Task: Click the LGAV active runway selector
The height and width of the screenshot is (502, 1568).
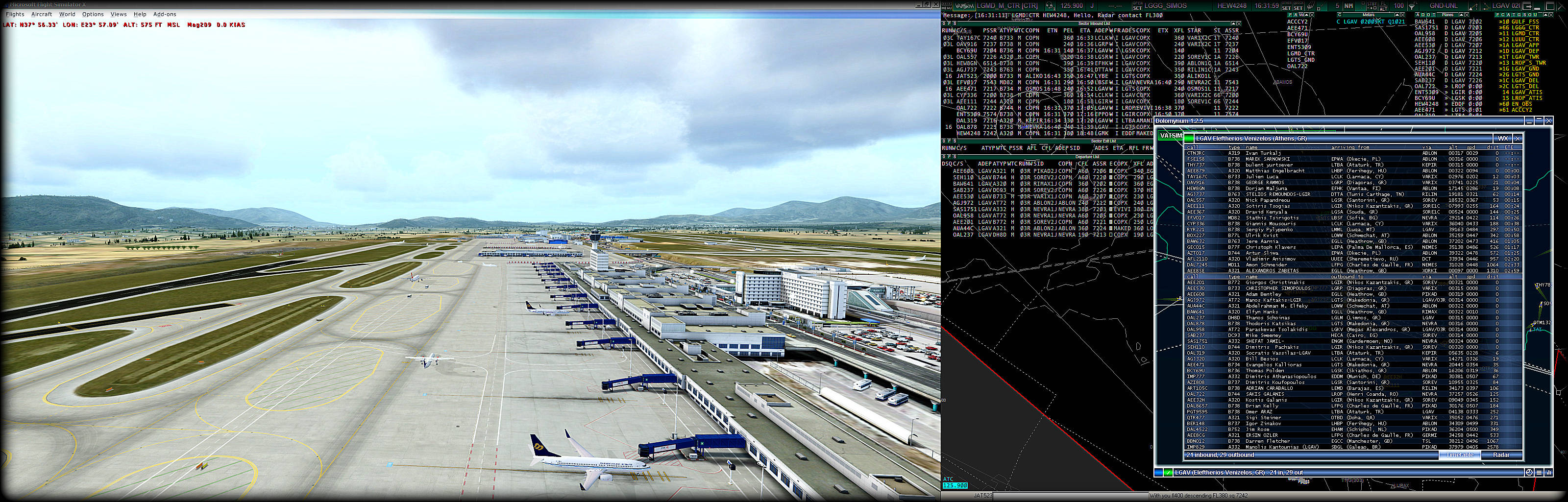Action: 1507,5
